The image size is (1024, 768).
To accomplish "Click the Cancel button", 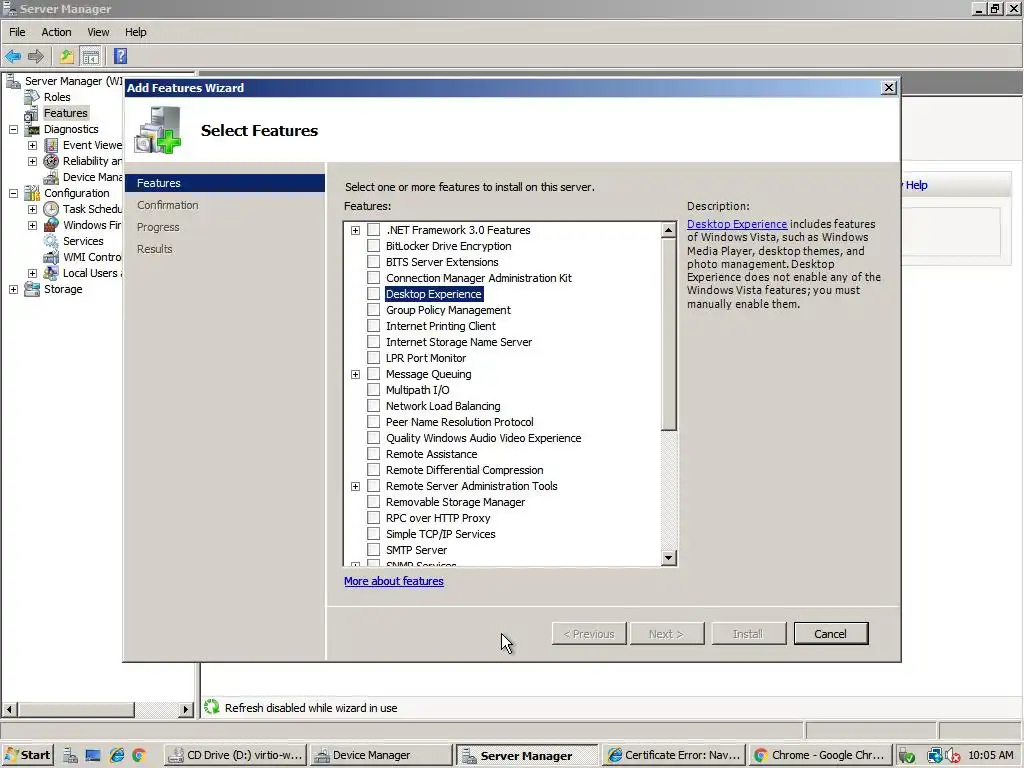I will (831, 633).
